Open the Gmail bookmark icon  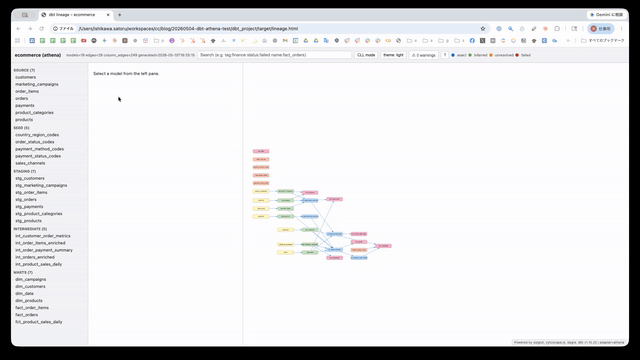[x=285, y=40]
